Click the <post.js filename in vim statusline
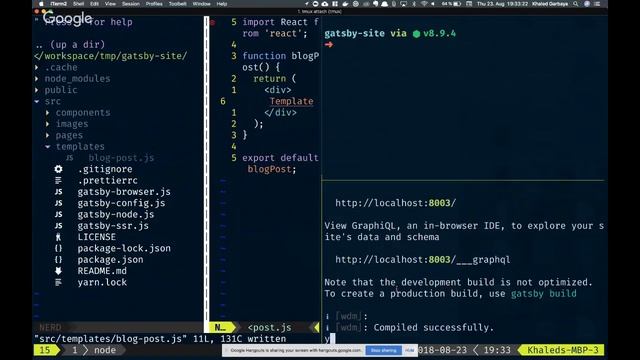 269,327
